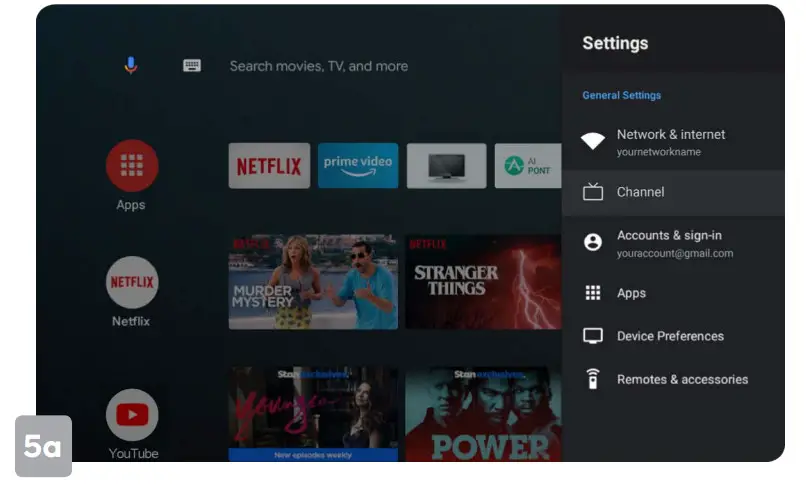
Task: Click the Apps grid icon in Settings
Action: coord(593,293)
